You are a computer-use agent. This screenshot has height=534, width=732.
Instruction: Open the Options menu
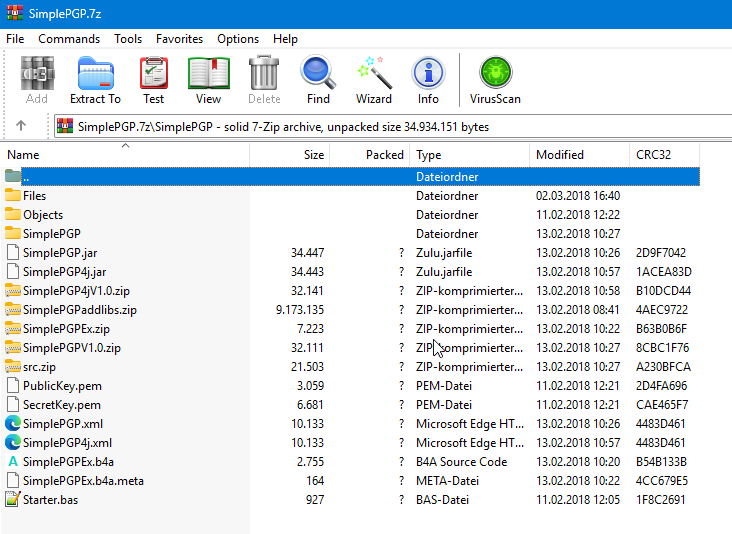(x=238, y=39)
